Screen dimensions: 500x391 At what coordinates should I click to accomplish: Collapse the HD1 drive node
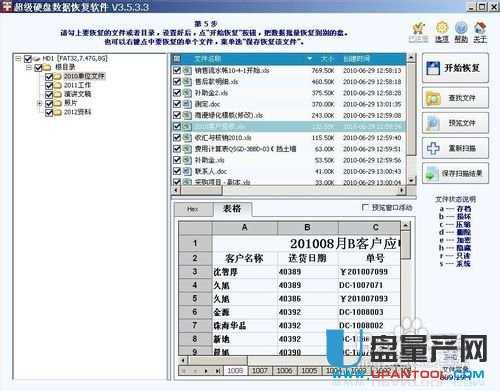coord(18,59)
